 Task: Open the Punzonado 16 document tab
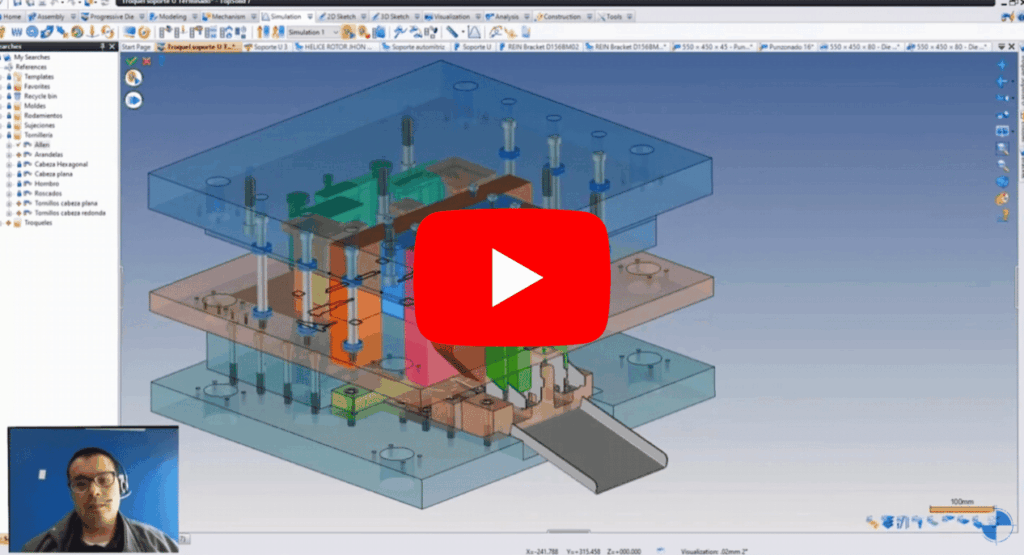click(787, 47)
